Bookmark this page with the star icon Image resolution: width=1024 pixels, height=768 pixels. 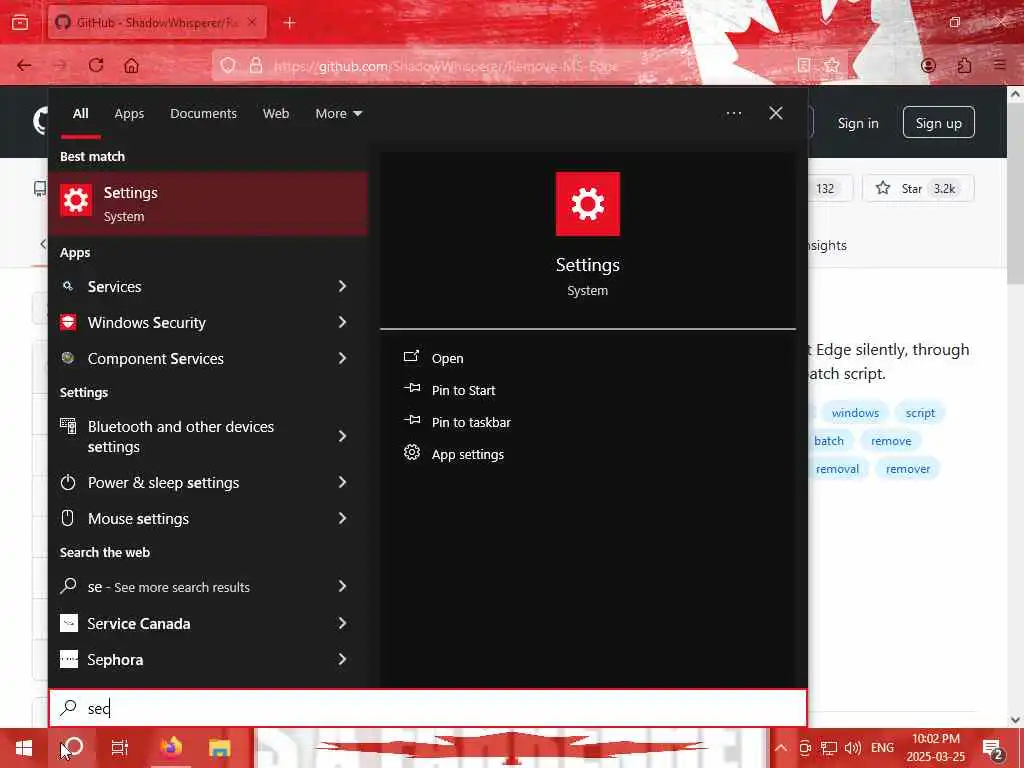tap(831, 65)
